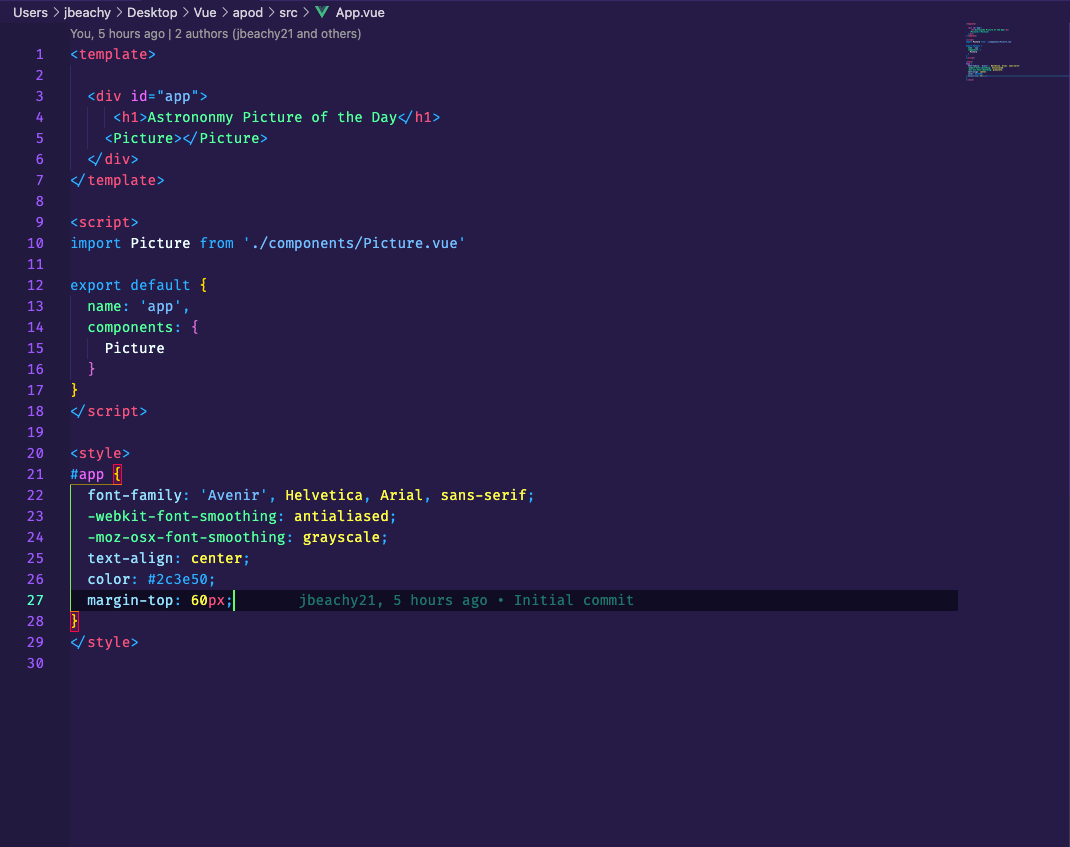1070x847 pixels.
Task: Click the closing </template> tag
Action: coord(117,180)
